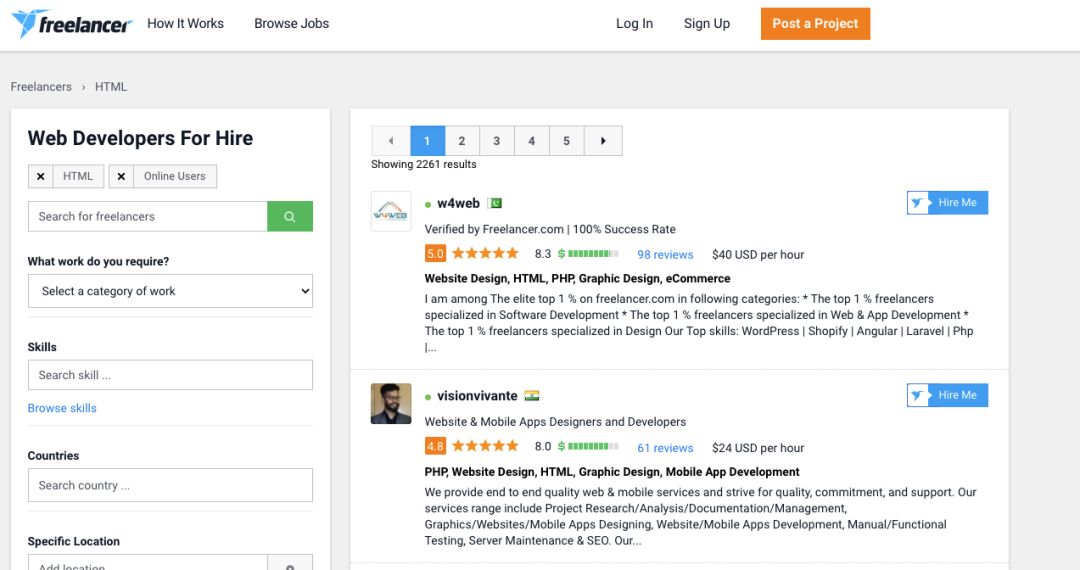This screenshot has width=1080, height=570.
Task: Open Select a category of work dropdown
Action: 170,291
